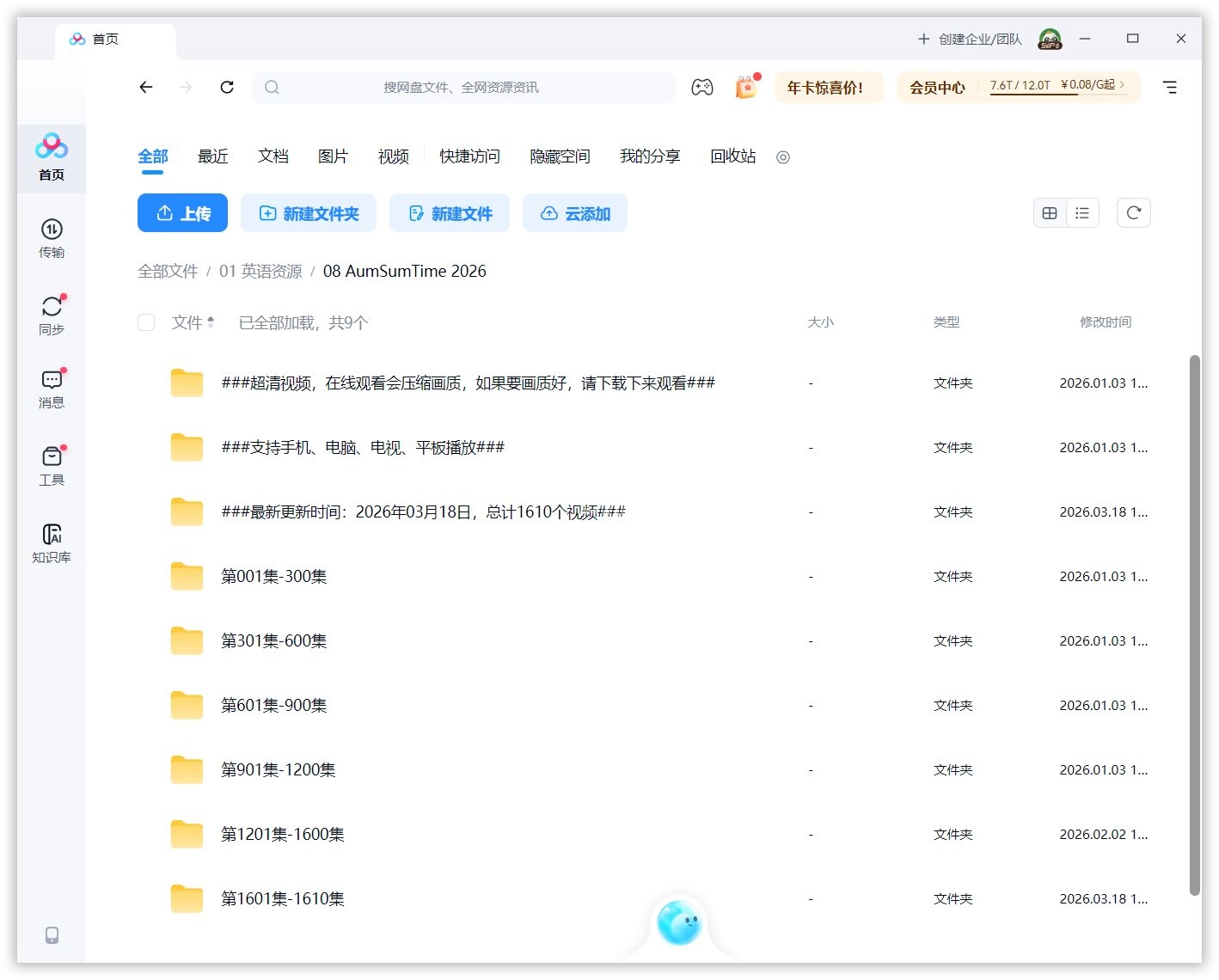Switch to list view layout

1082,212
